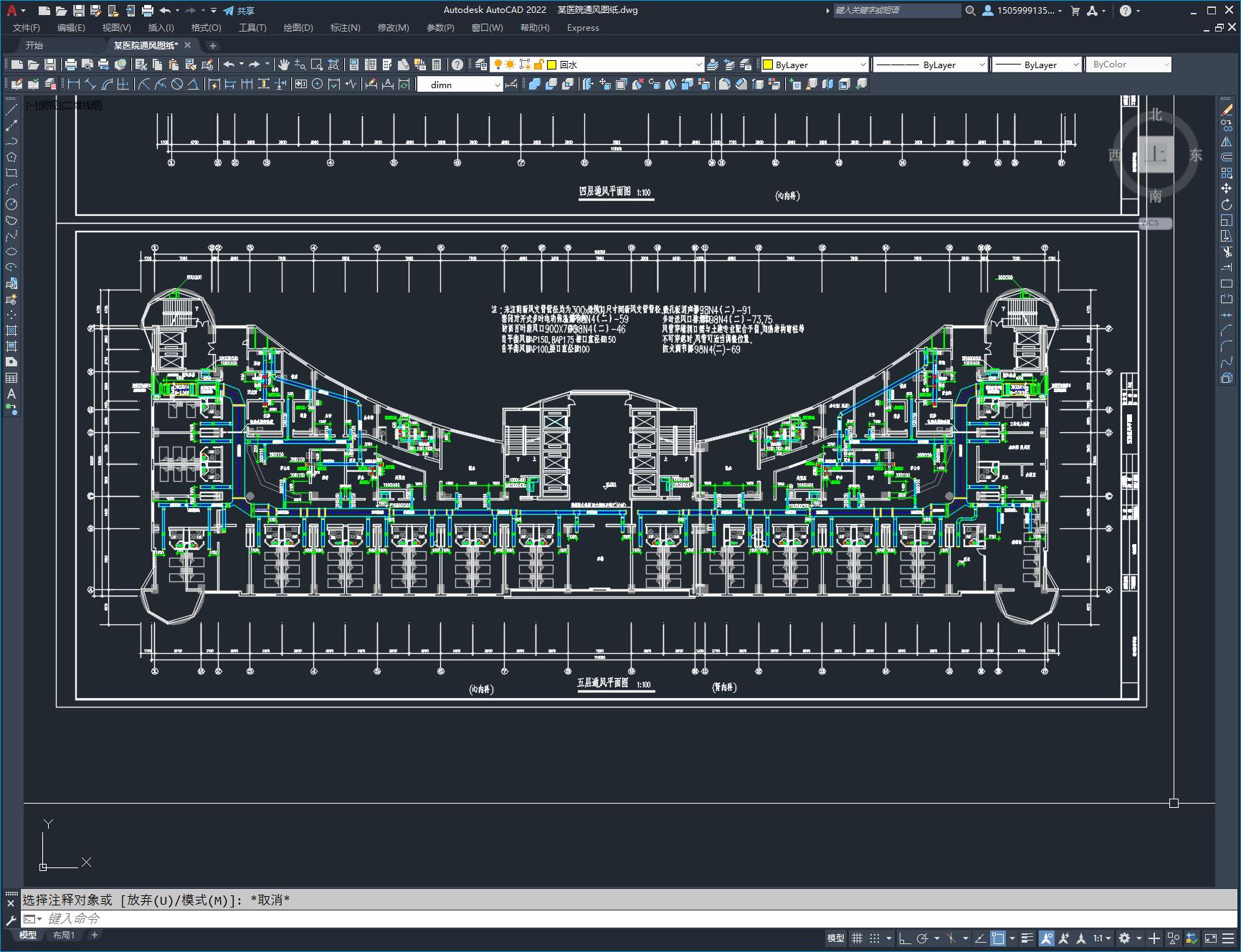Image resolution: width=1241 pixels, height=952 pixels.
Task: Select the Hatch tool in draw toolbar
Action: click(11, 330)
